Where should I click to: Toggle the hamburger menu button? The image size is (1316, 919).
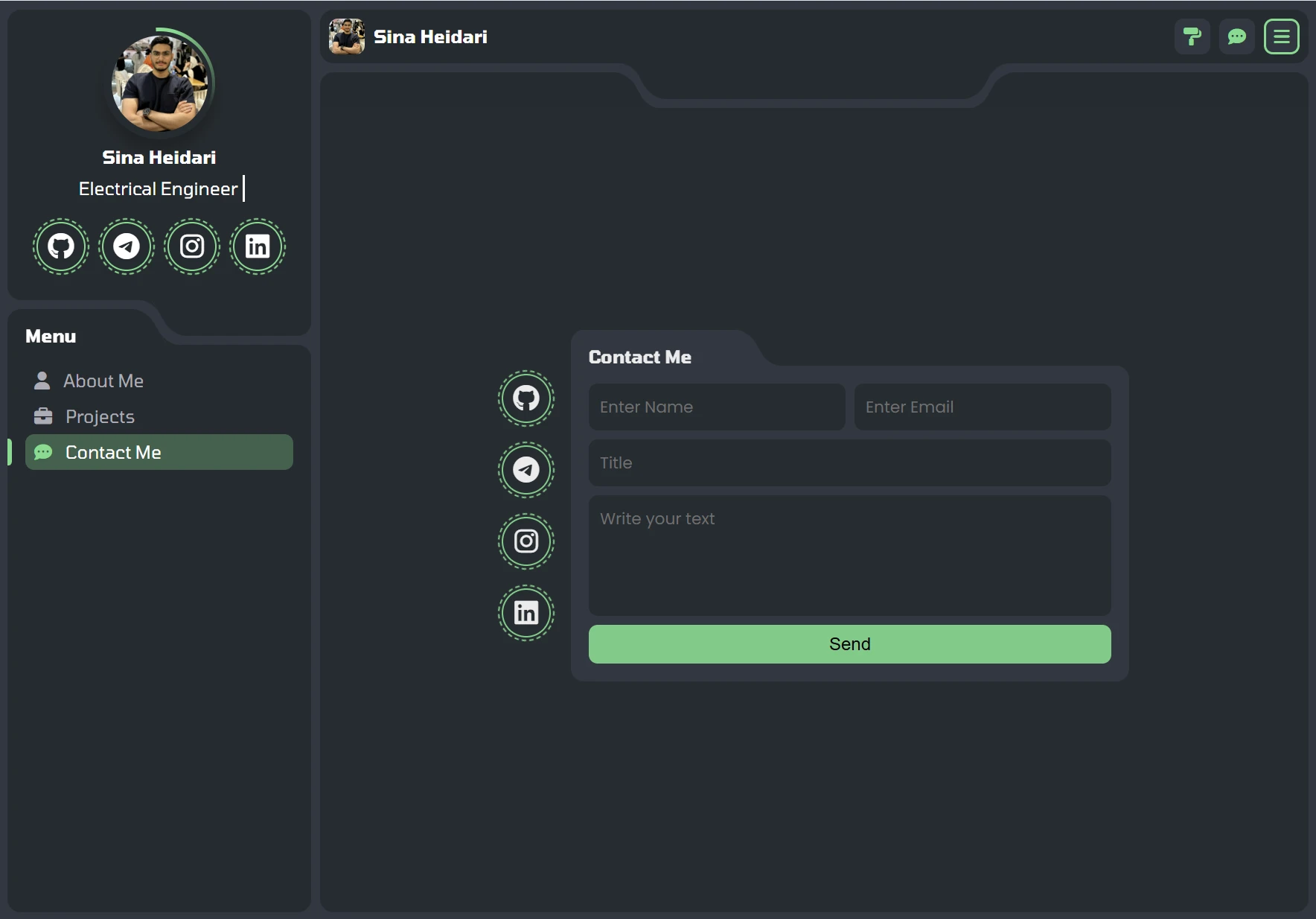[x=1282, y=36]
